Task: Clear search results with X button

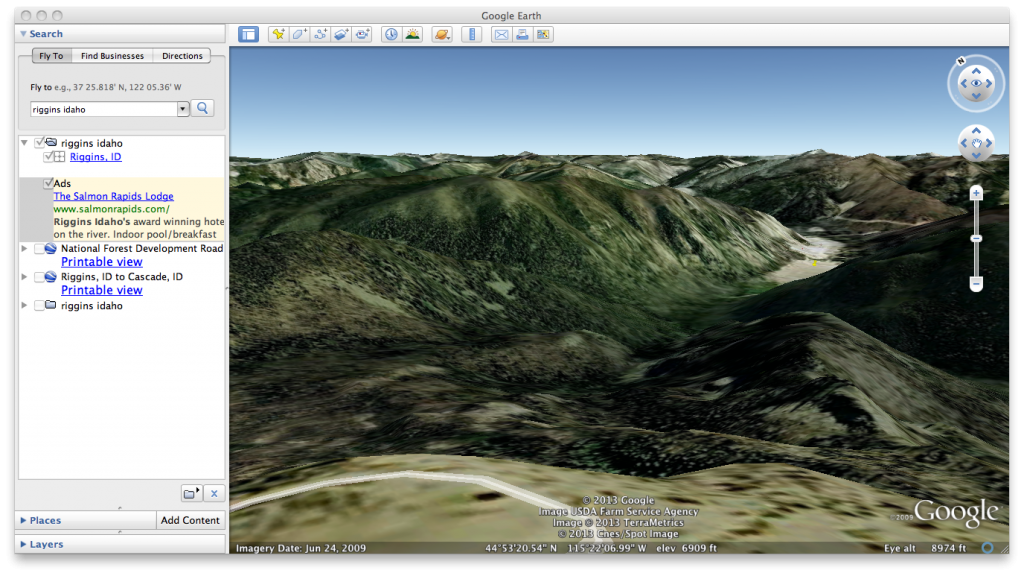Action: [214, 493]
